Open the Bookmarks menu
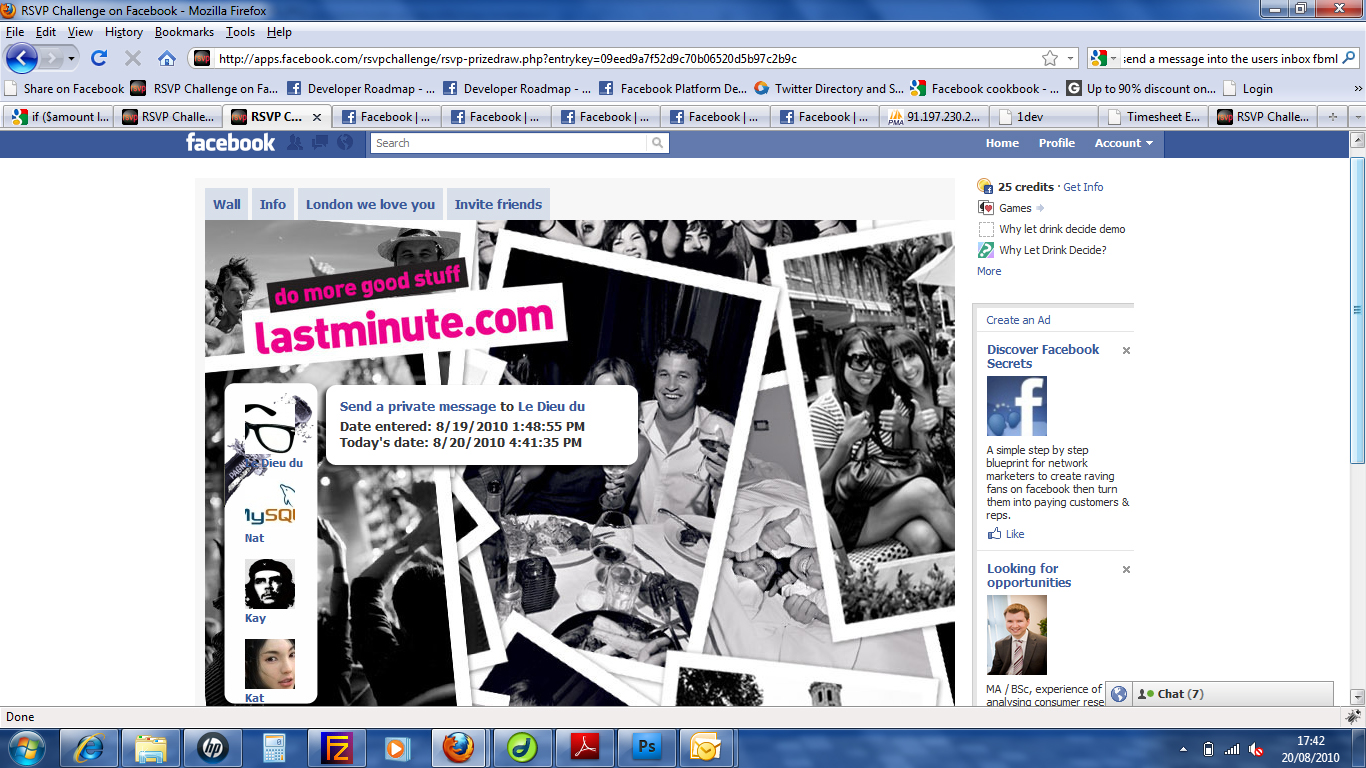Image resolution: width=1366 pixels, height=768 pixels. coord(184,32)
